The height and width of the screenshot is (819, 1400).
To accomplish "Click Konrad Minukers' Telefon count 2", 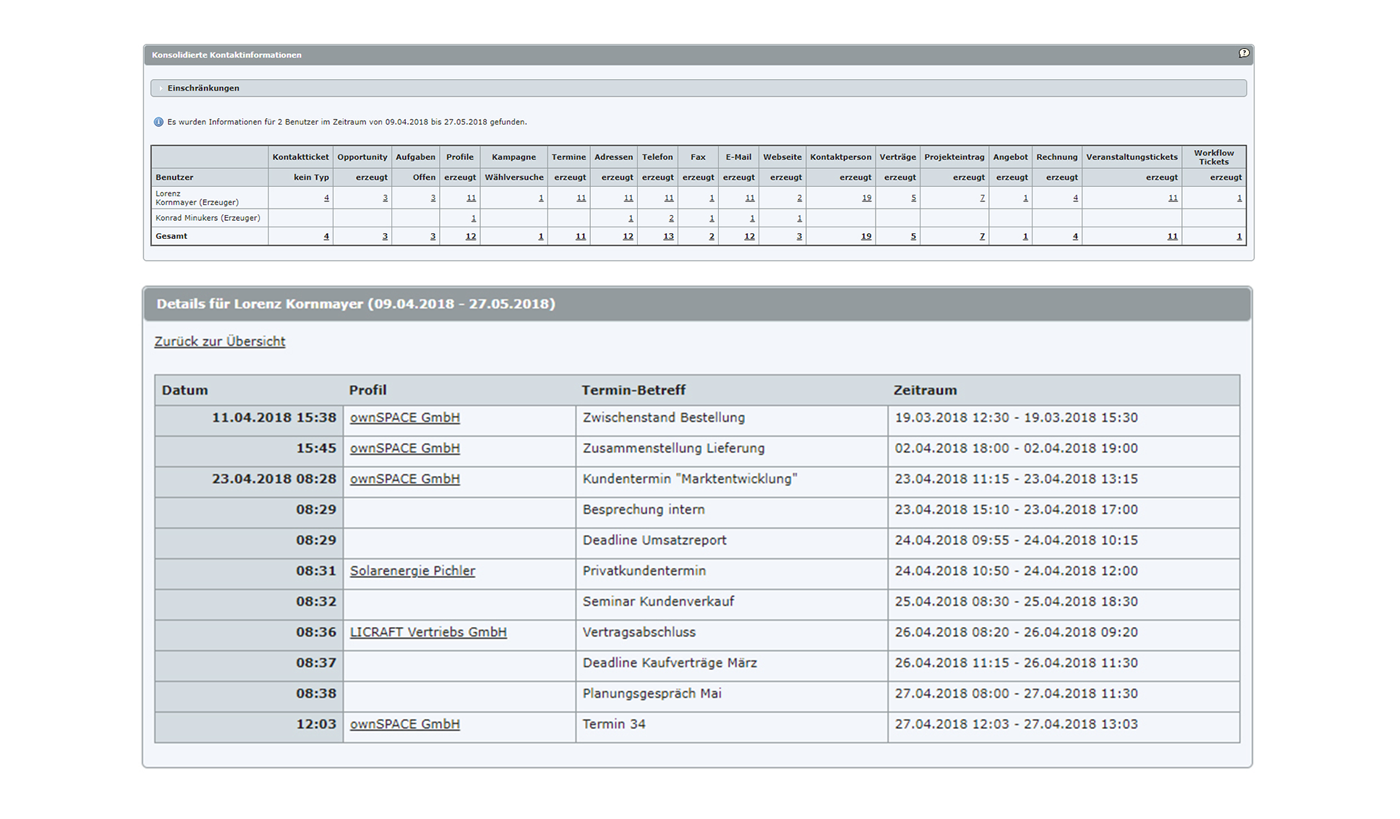I will (x=671, y=217).
